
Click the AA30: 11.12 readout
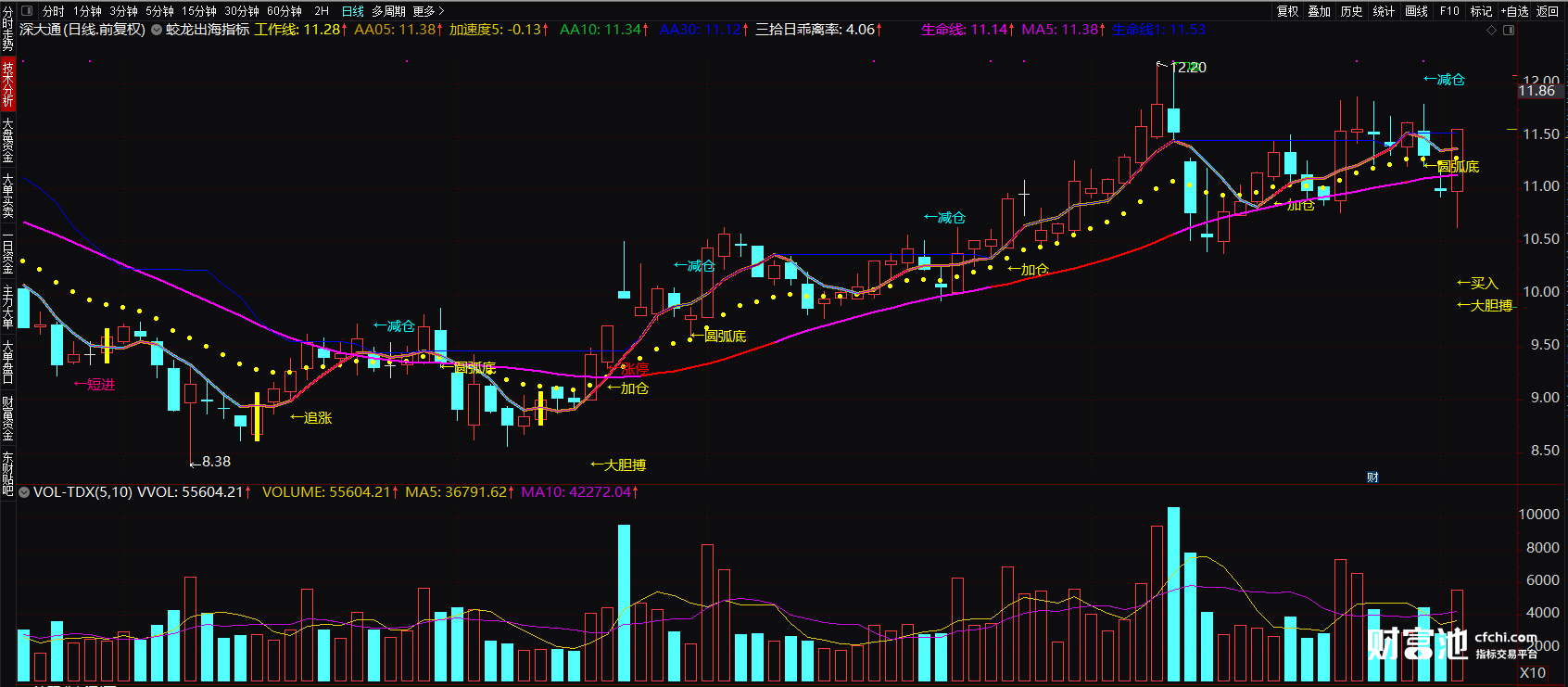tap(704, 30)
